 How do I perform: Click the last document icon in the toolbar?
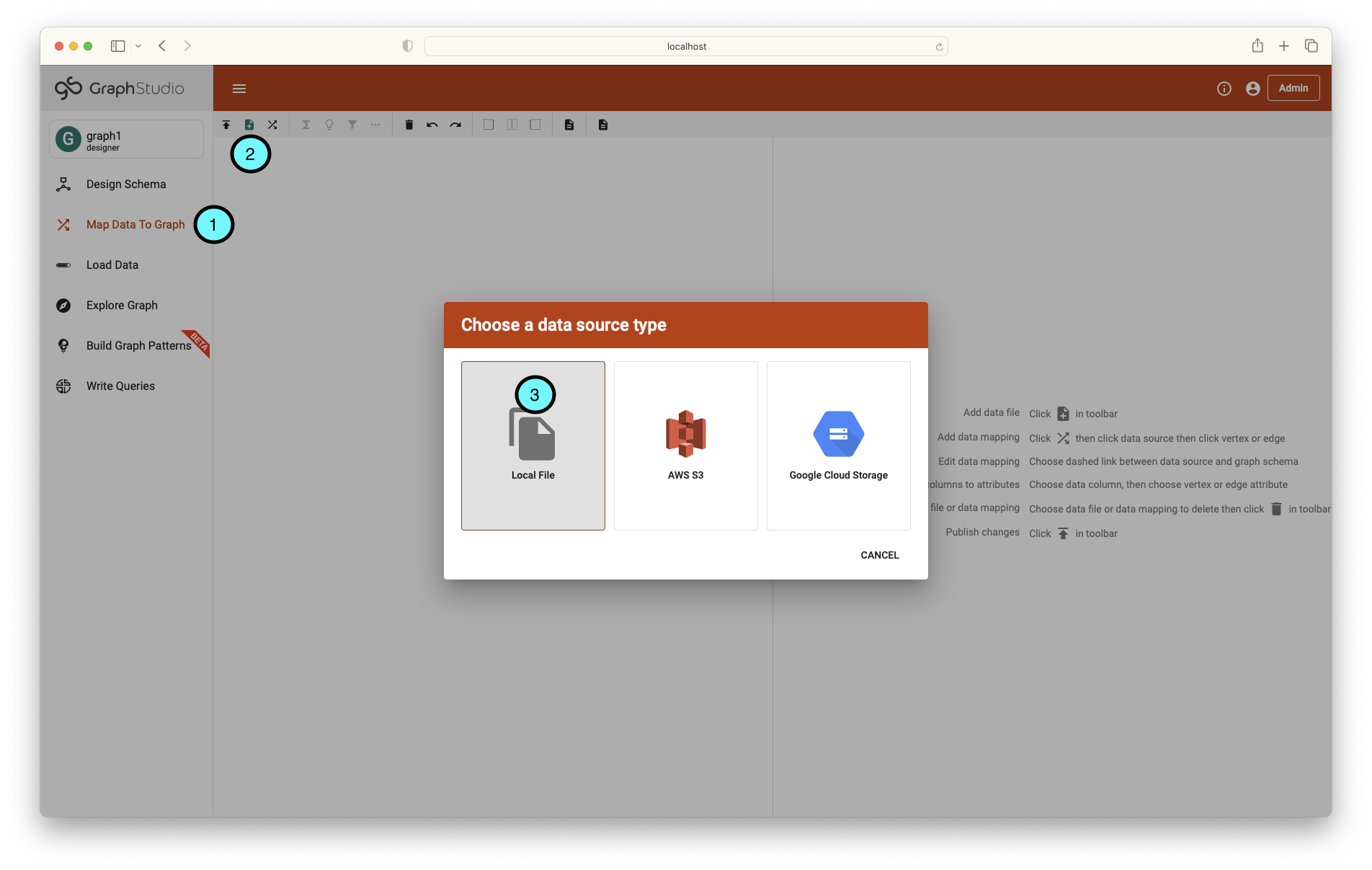pos(603,125)
